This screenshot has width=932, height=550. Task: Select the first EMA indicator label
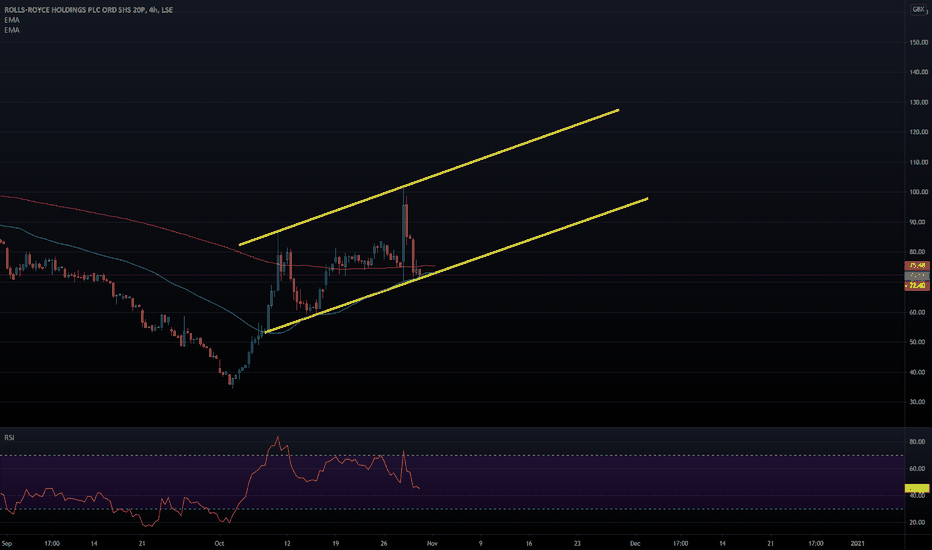click(x=11, y=20)
